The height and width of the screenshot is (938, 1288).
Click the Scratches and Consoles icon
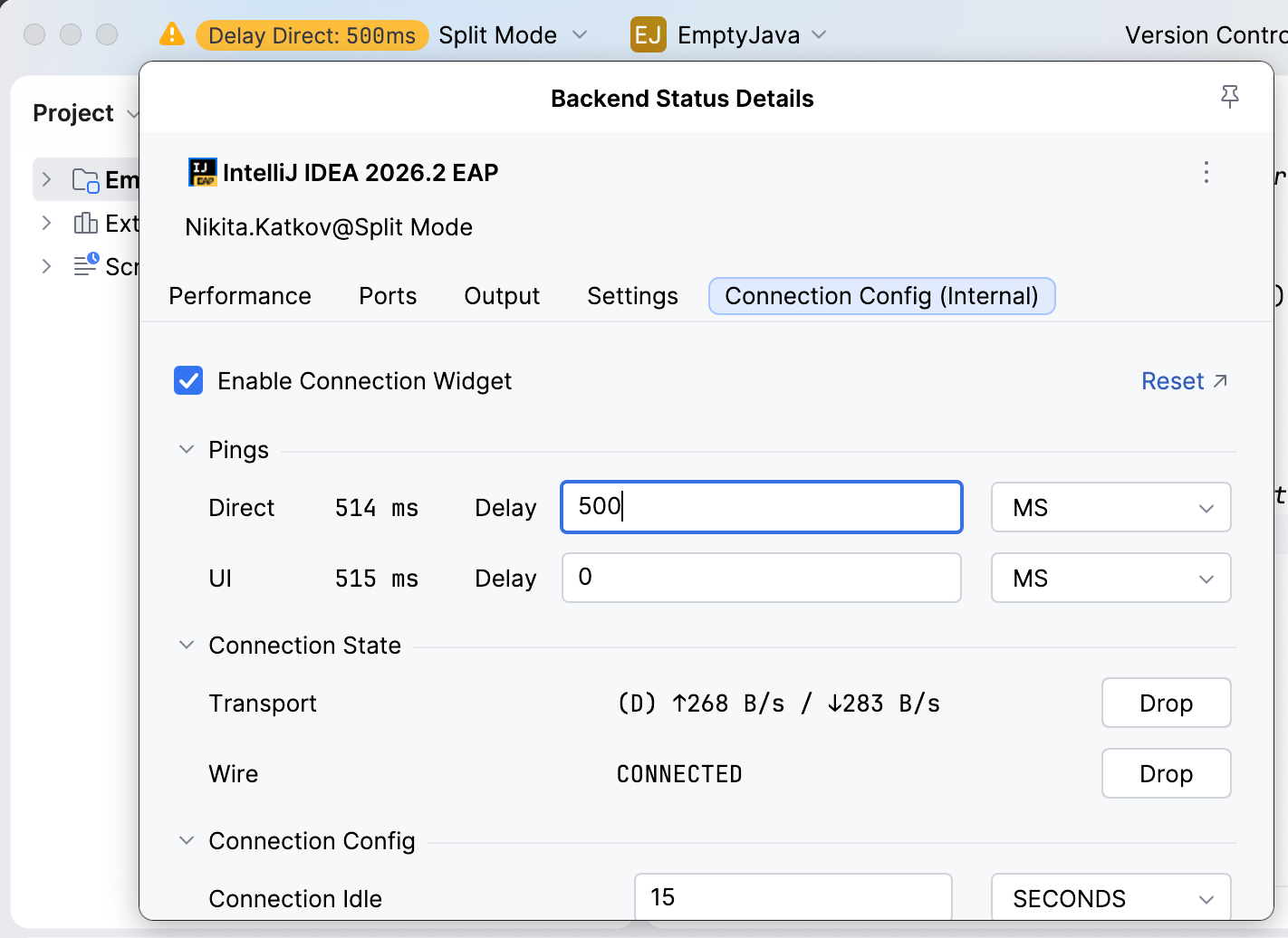pos(85,265)
